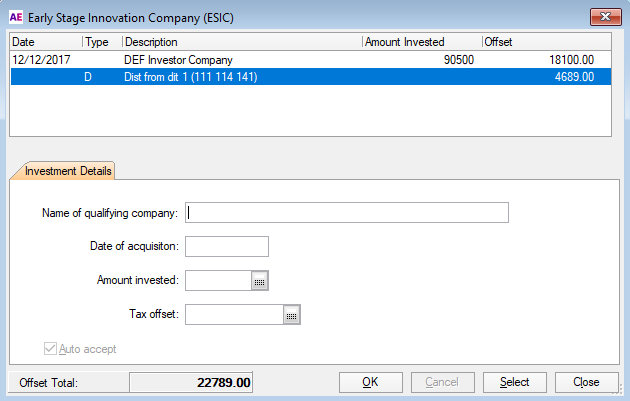This screenshot has height=401, width=630.
Task: Click into the Date of acquisition field
Action: tap(227, 246)
